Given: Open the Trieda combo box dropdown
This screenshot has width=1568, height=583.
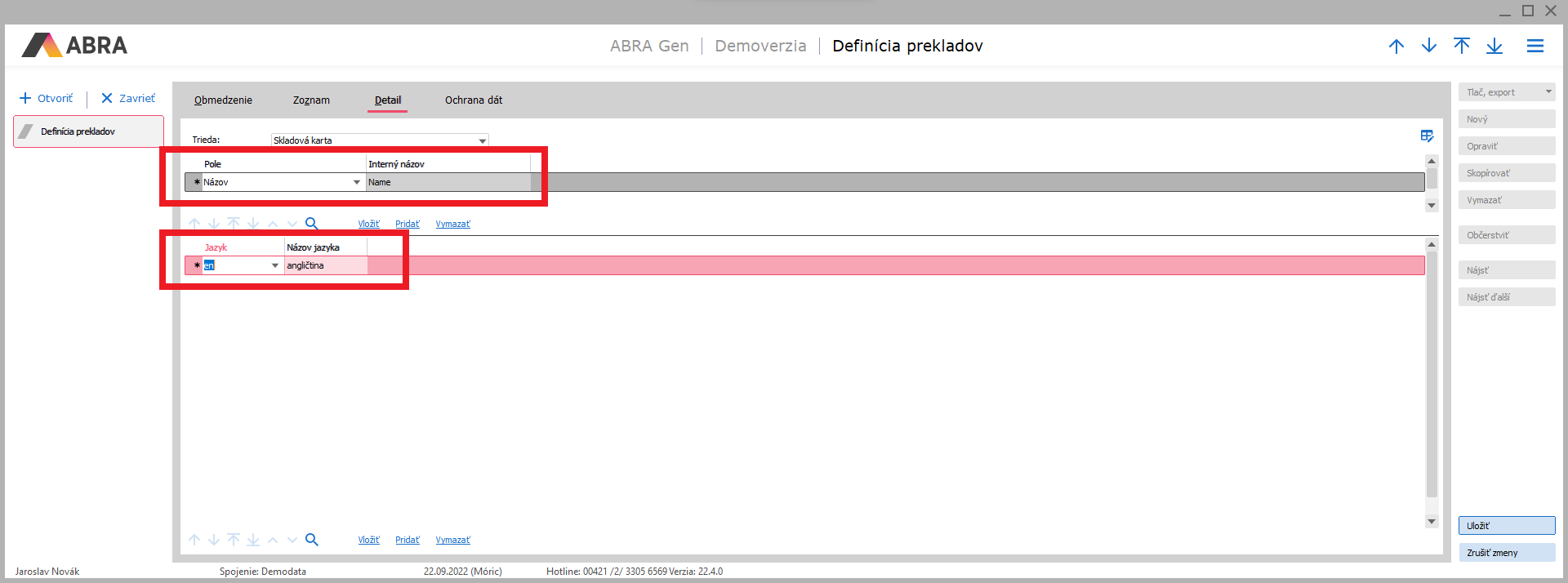Looking at the screenshot, I should pyautogui.click(x=482, y=140).
